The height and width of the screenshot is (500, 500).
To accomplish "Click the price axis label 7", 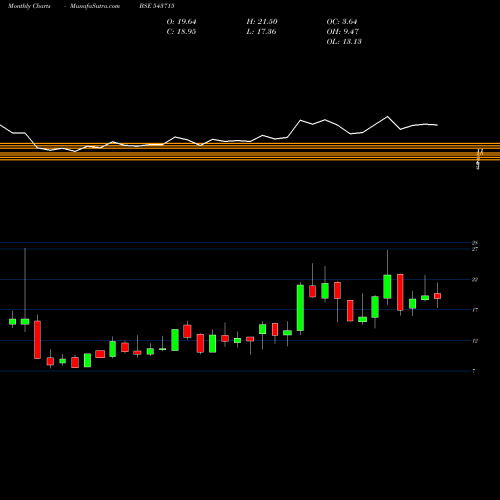I will pyautogui.click(x=474, y=371).
